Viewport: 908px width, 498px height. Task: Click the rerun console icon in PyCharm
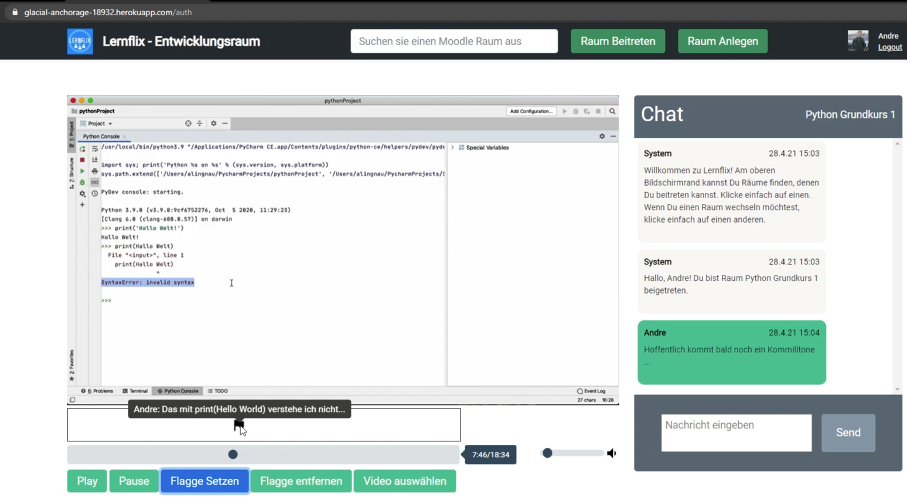coord(82,149)
